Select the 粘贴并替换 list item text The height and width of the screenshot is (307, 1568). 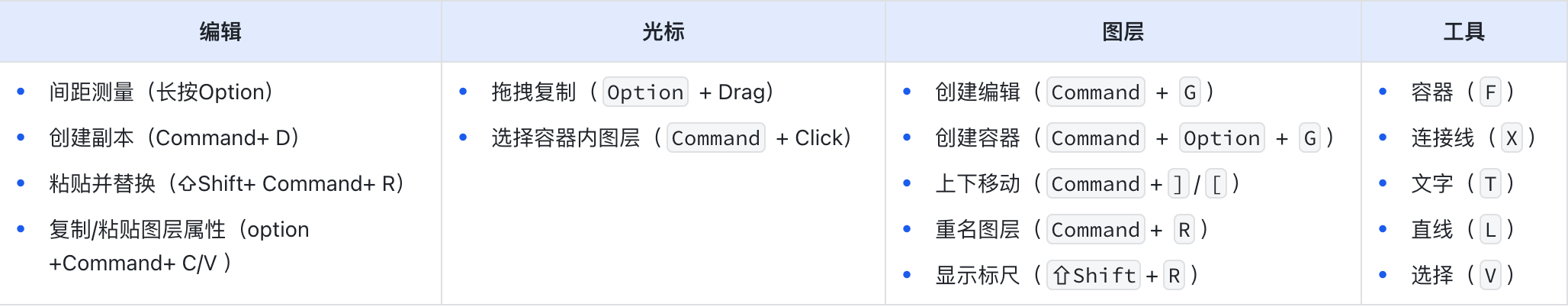[226, 184]
